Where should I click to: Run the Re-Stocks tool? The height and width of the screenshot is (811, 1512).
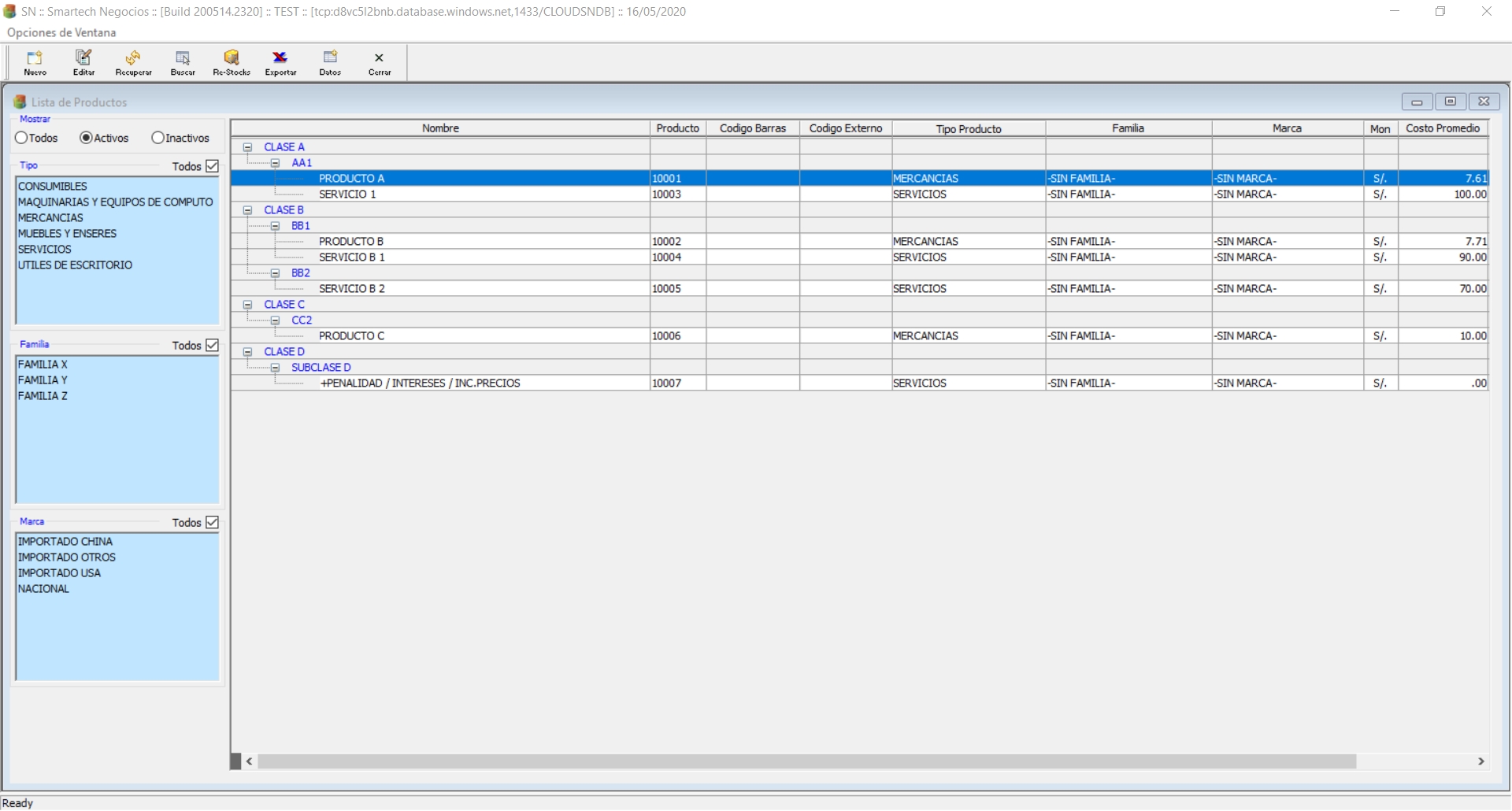pyautogui.click(x=232, y=63)
